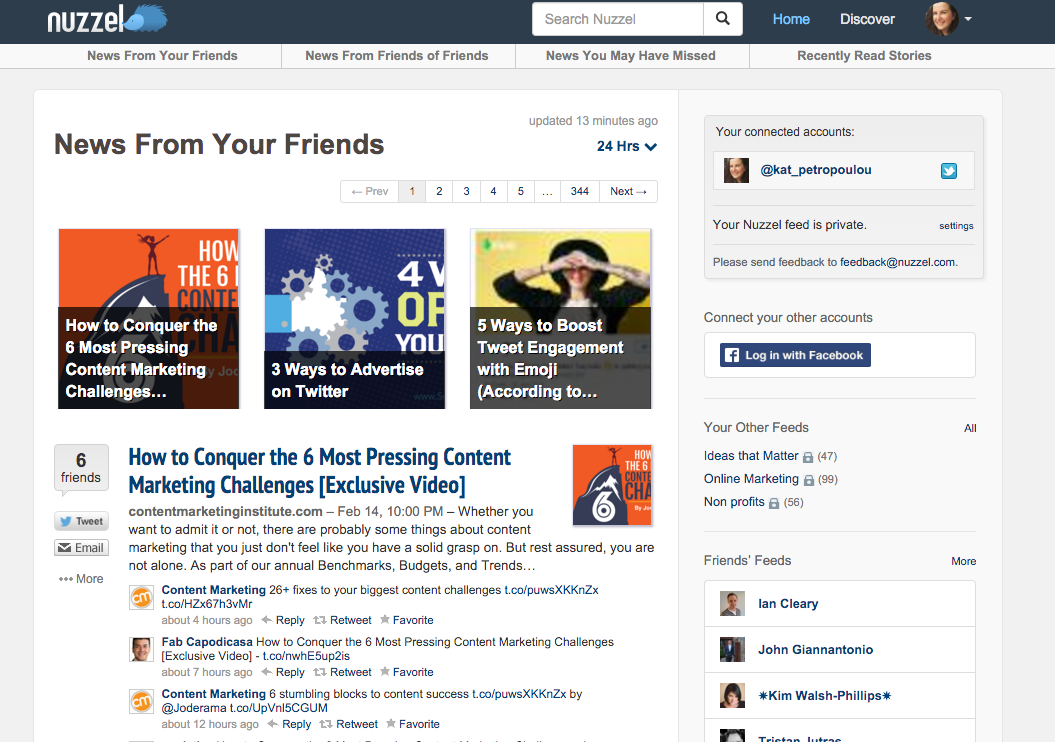Screen dimensions: 1055x742
Task: Click Fab Capodicasa's profile picture
Action: [141, 649]
